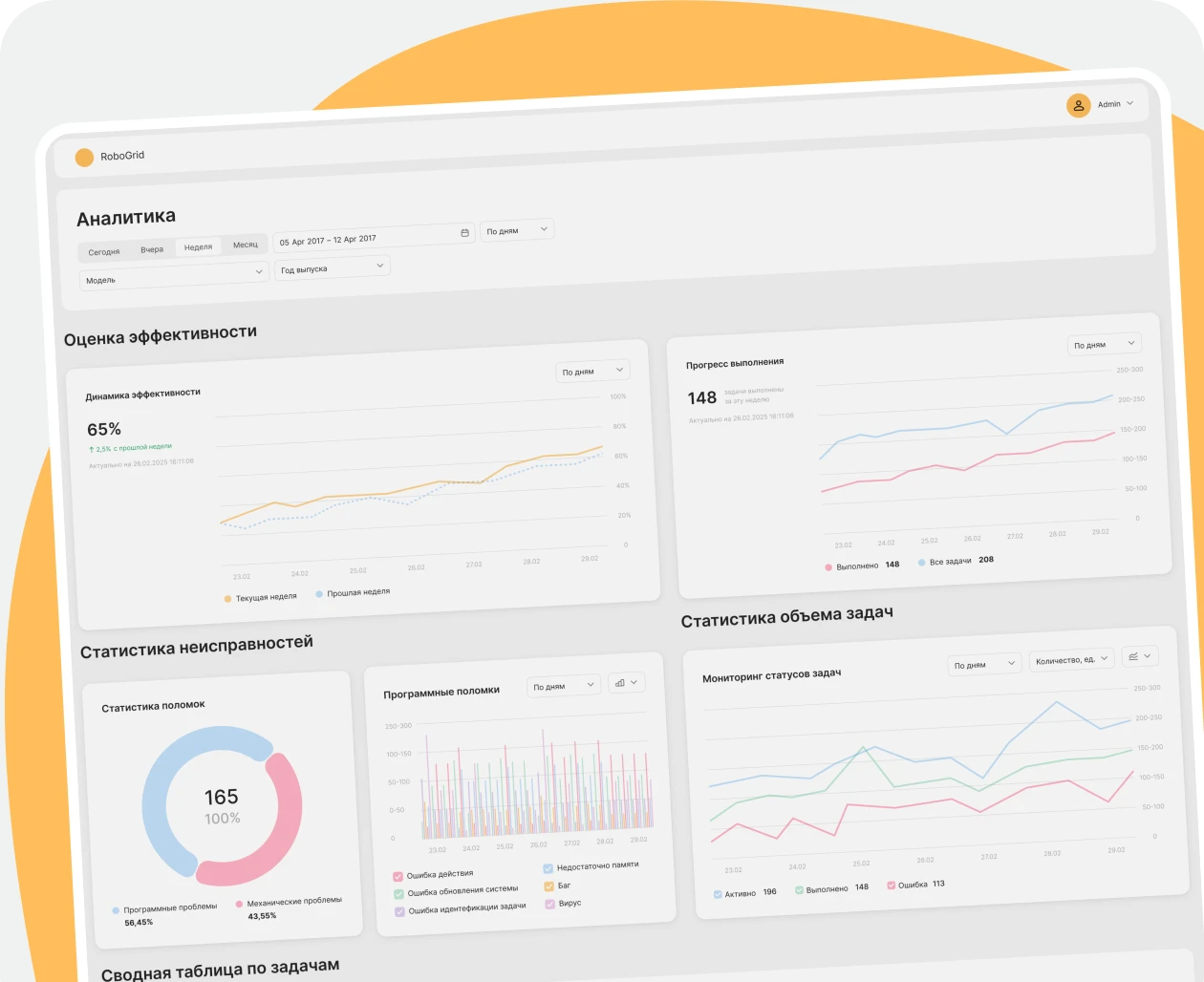Select the Неделя period tab
Image resolution: width=1204 pixels, height=982 pixels.
point(199,247)
